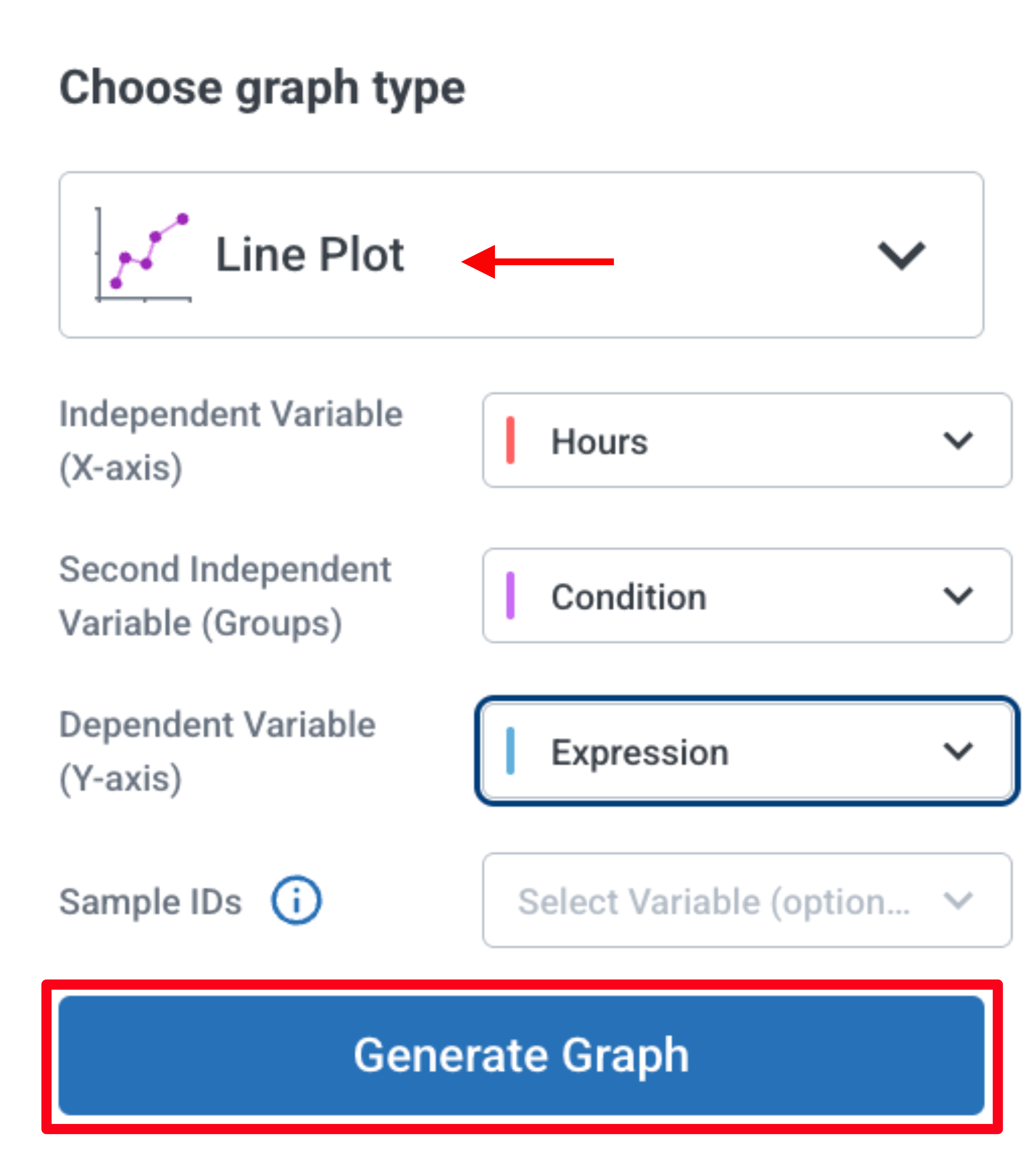This screenshot has width=1033, height=1176.
Task: Click the Independent Variable (X-axis) label
Action: pos(231,441)
